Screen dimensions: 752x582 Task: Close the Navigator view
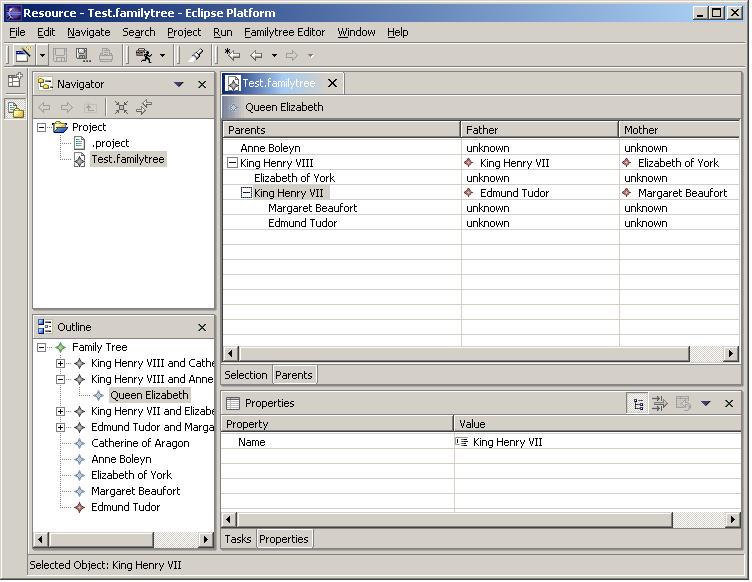click(x=202, y=84)
